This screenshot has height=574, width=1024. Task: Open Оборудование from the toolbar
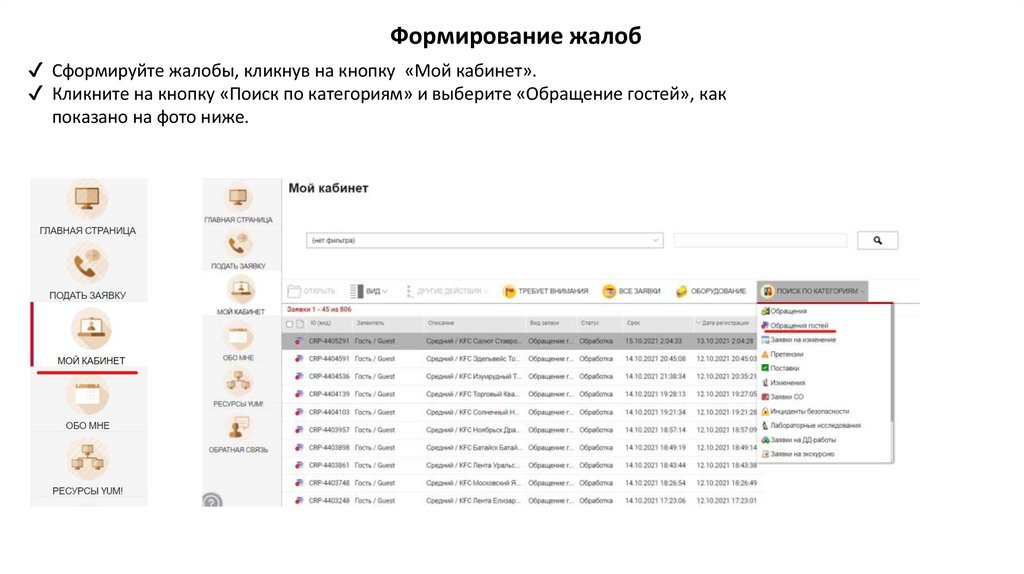711,291
